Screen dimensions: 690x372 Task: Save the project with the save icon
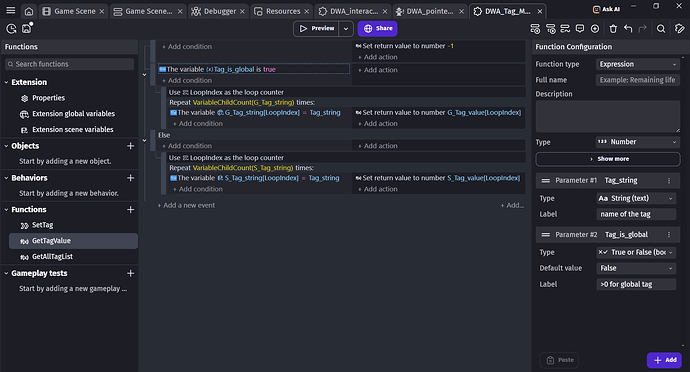[x=27, y=28]
